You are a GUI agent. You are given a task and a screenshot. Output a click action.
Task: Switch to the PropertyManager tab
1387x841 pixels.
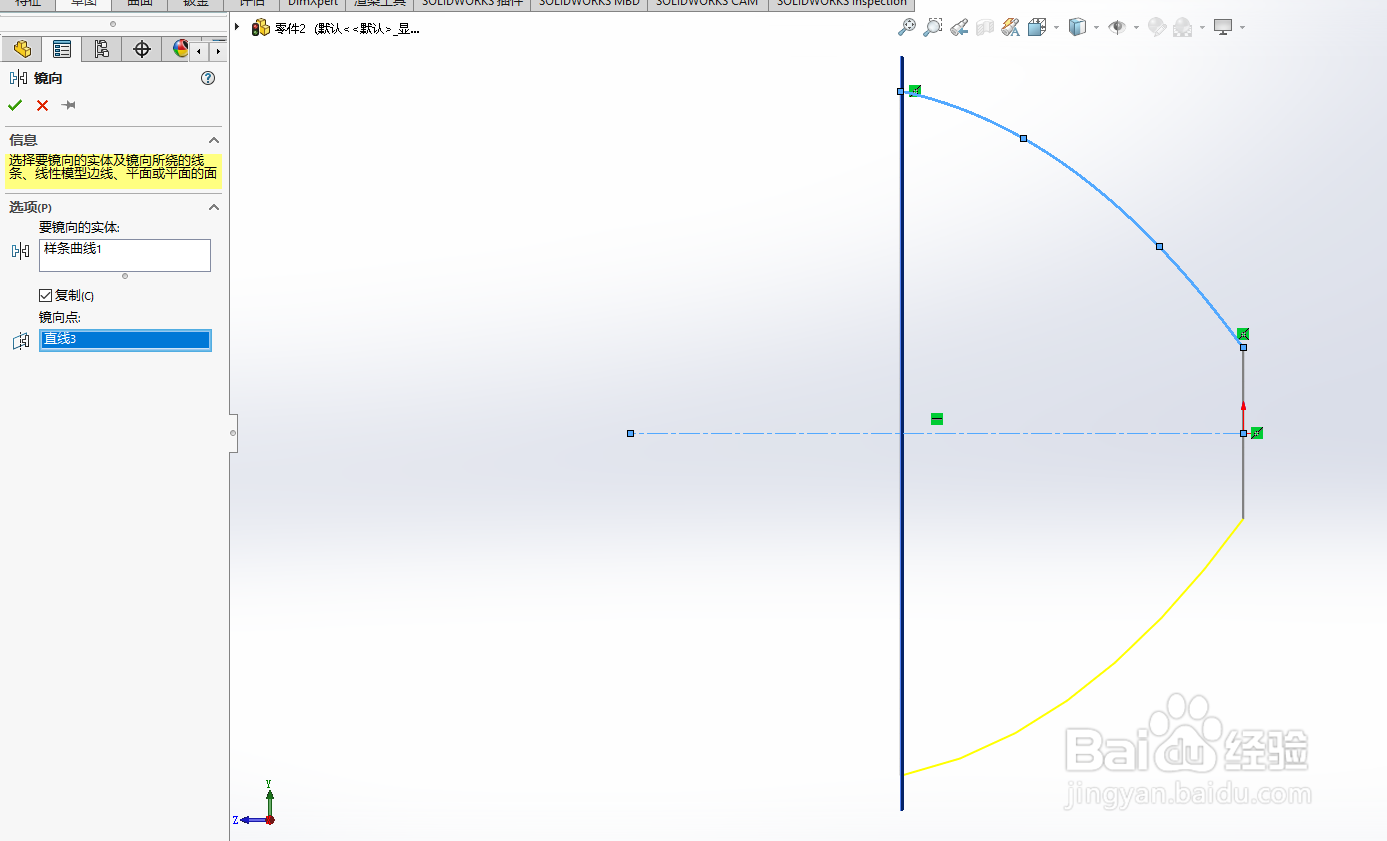tap(62, 49)
